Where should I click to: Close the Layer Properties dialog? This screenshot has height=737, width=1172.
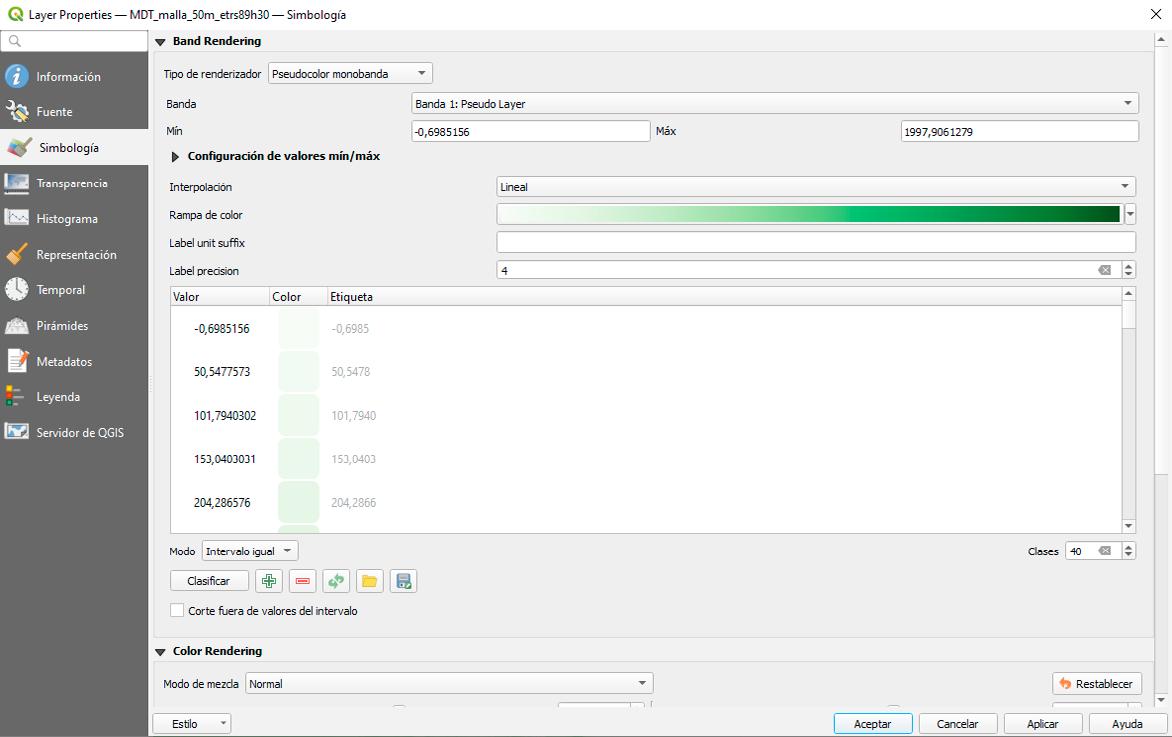(x=1155, y=14)
